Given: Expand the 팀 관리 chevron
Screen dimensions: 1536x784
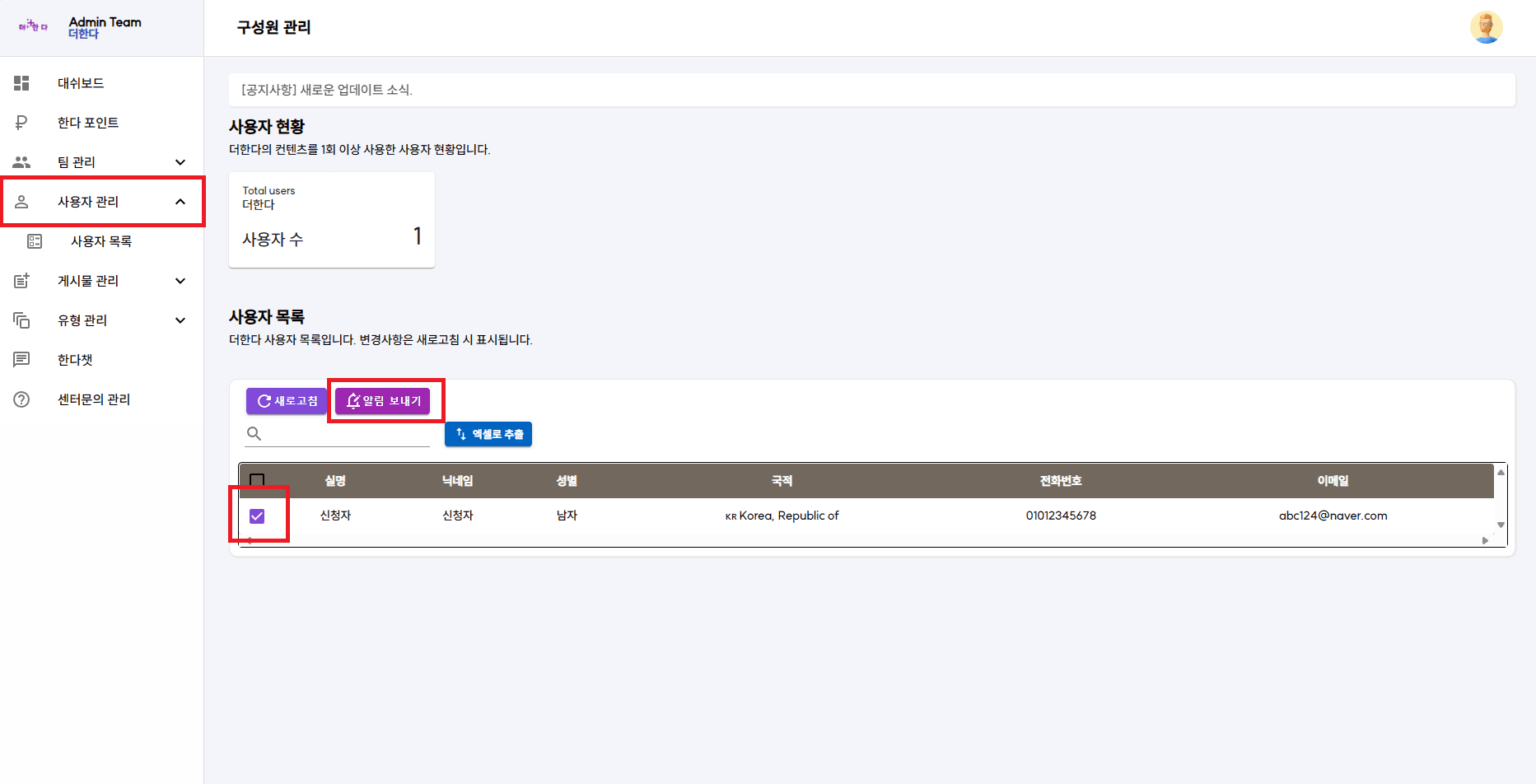Looking at the screenshot, I should tap(180, 162).
